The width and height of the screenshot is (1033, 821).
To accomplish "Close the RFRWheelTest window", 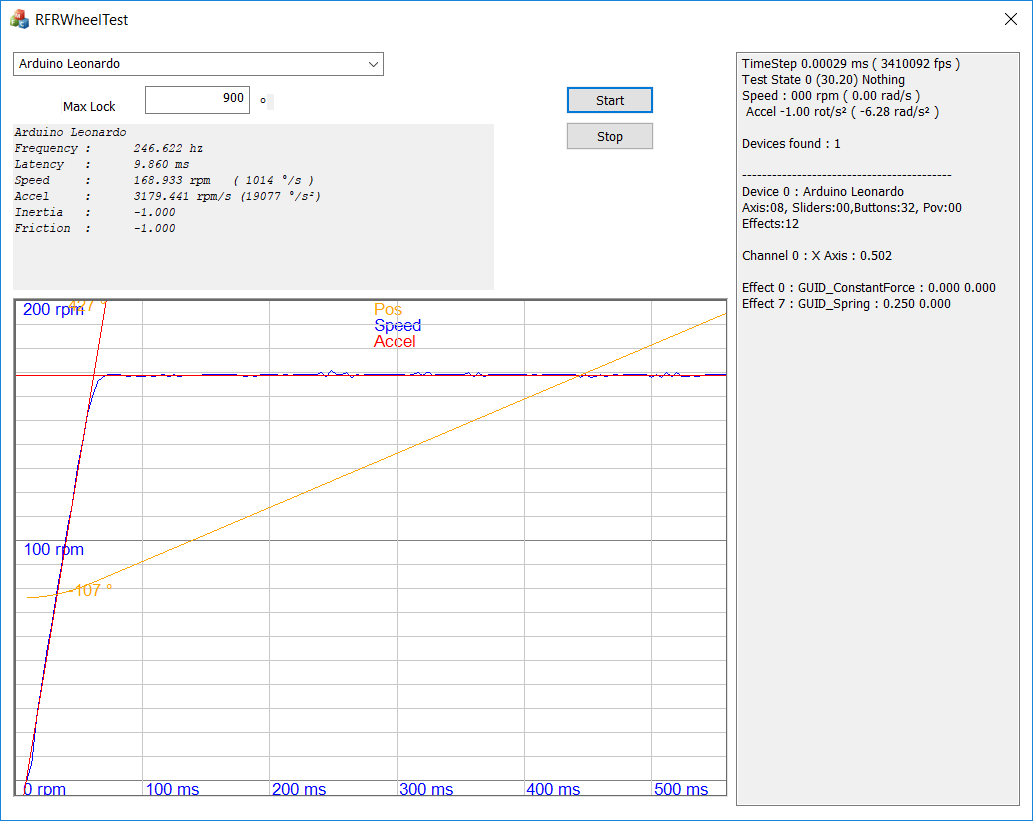I will click(1010, 19).
